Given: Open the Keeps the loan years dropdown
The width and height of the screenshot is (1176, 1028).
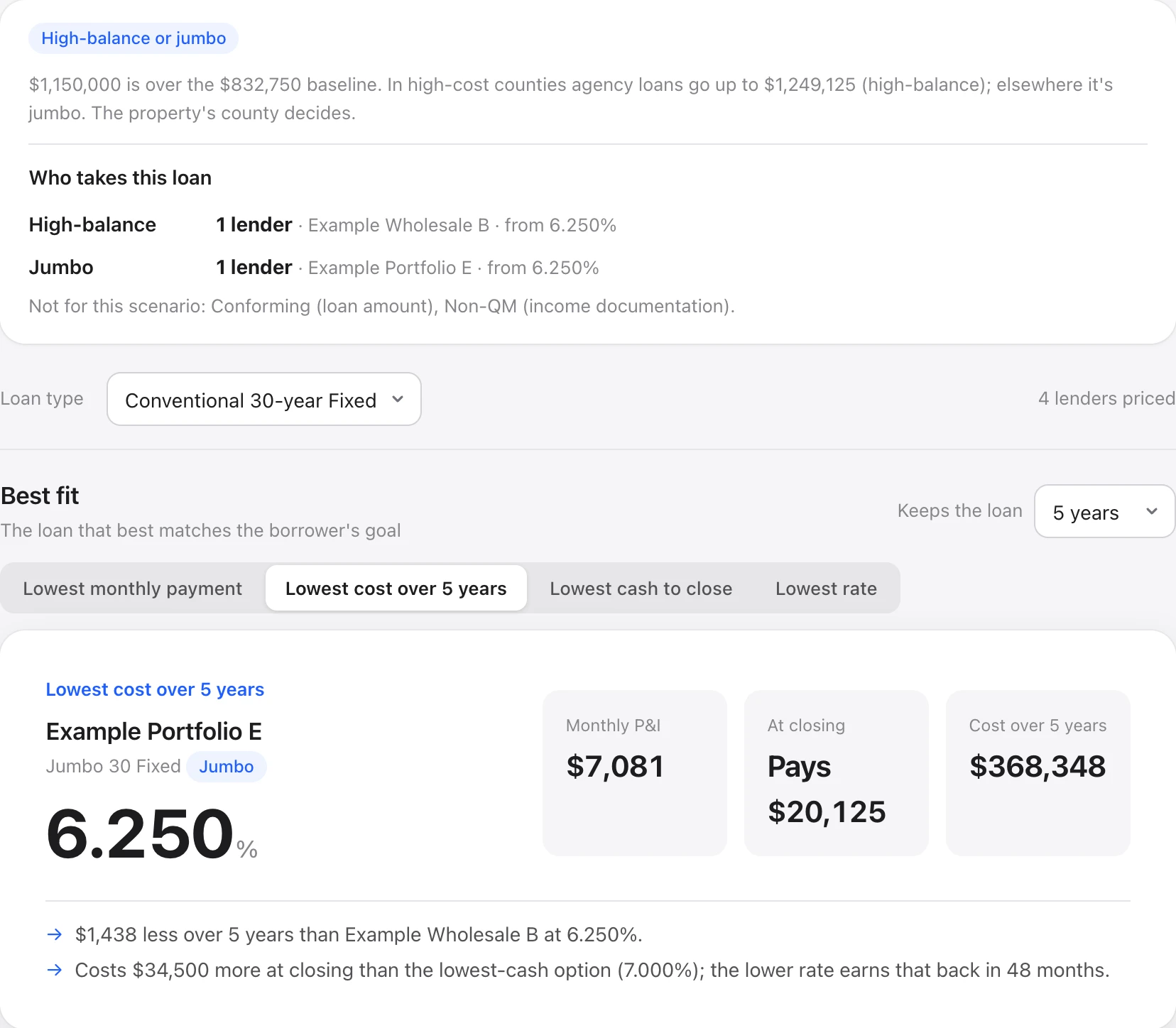Looking at the screenshot, I should (1104, 511).
